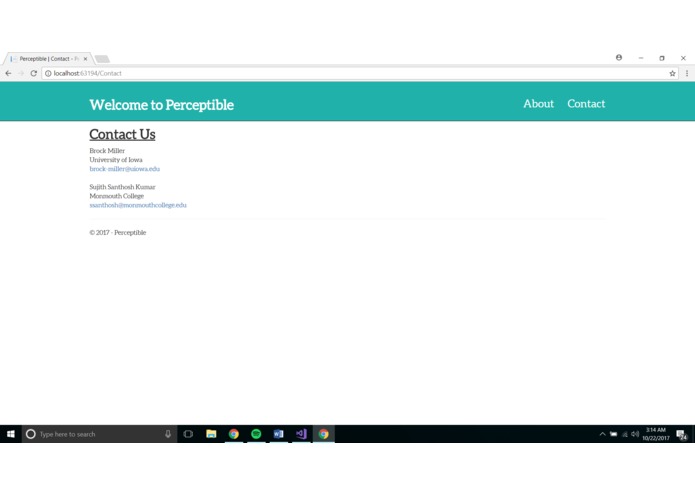Select the Sujith Santhosh Kumar text
This screenshot has height=494, width=695.
tap(122, 187)
